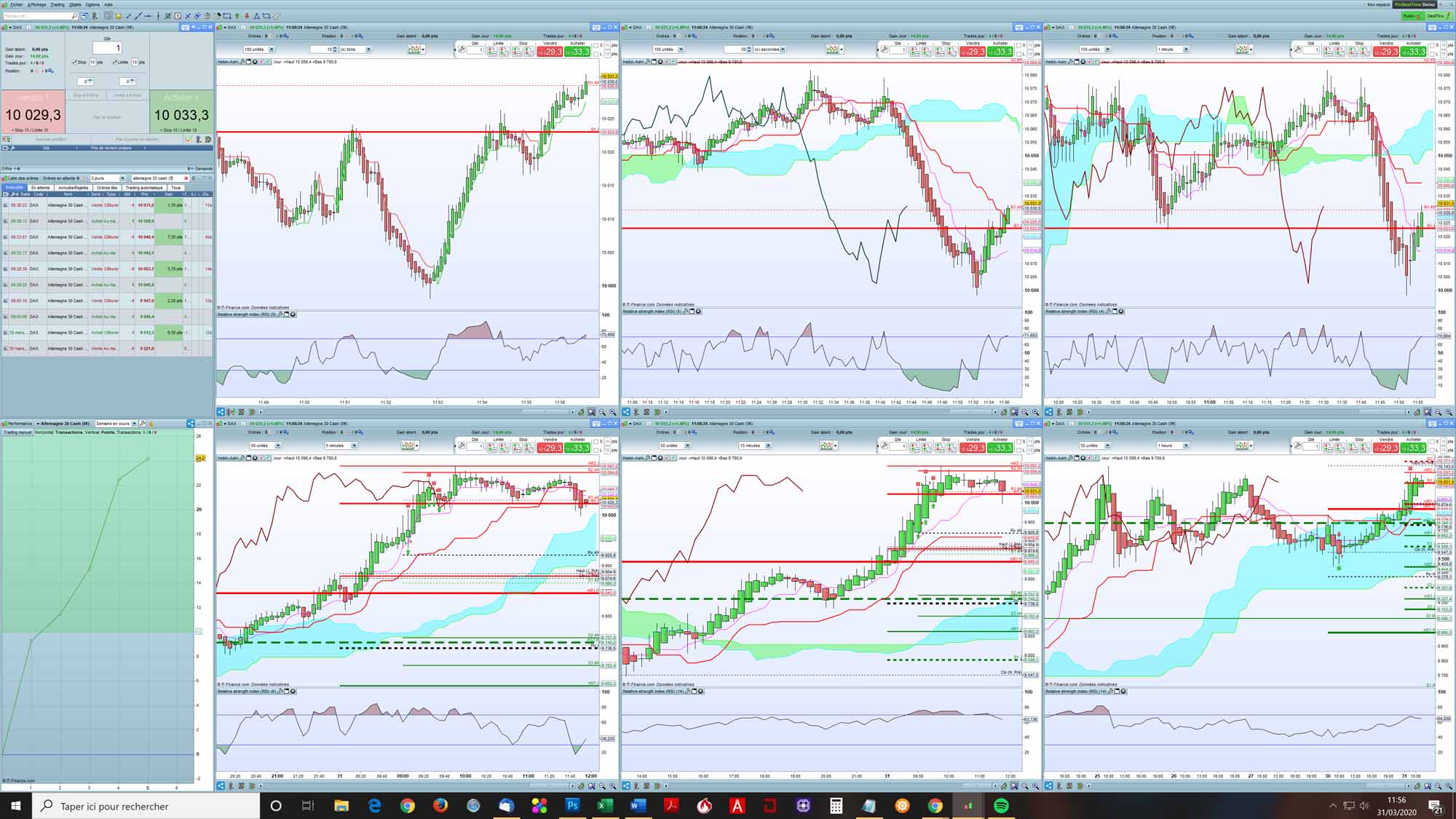Open Spotify from the taskbar
1456x819 pixels.
tap(1001, 806)
